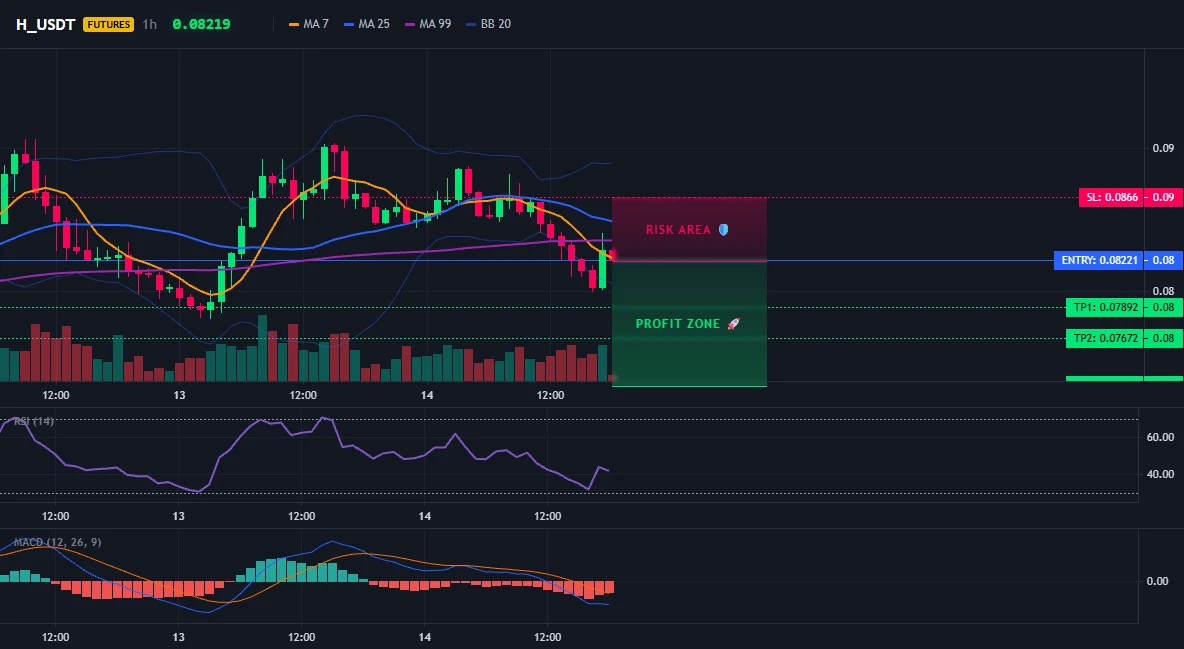Click the MACD (12, 26, 9) indicator label

pos(57,542)
